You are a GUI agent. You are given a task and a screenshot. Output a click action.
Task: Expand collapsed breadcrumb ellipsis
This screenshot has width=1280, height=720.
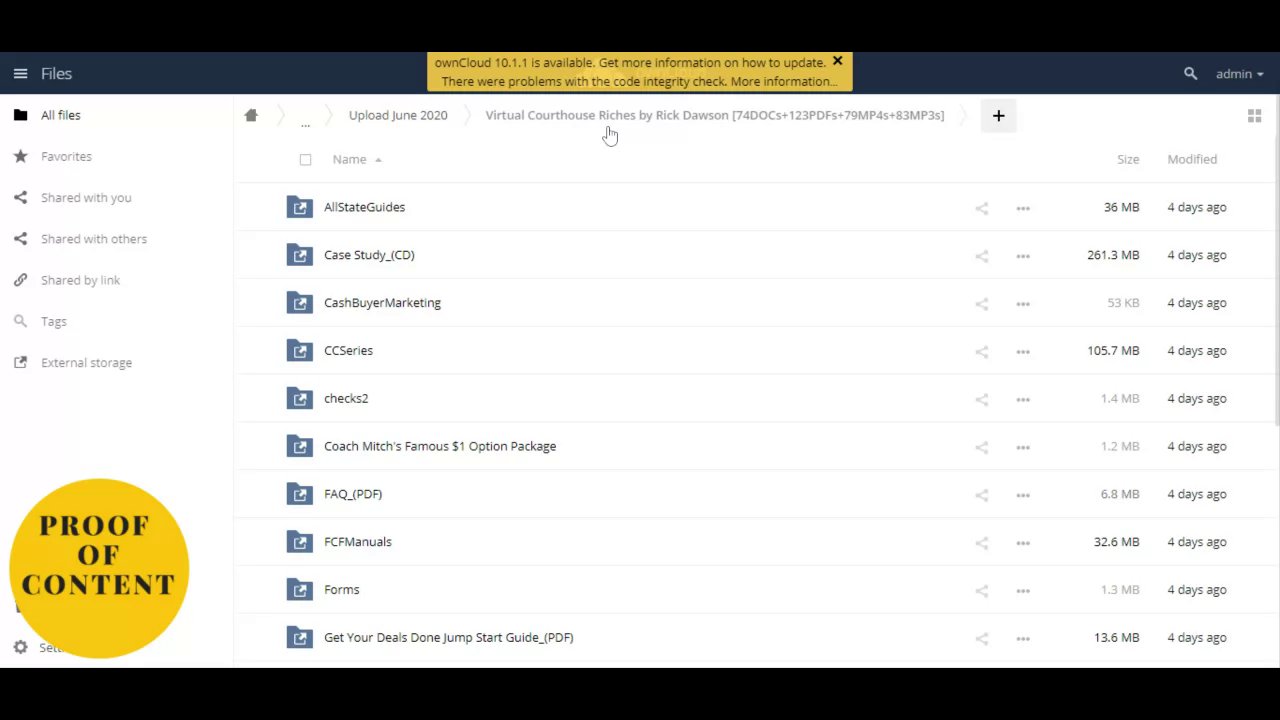[305, 124]
